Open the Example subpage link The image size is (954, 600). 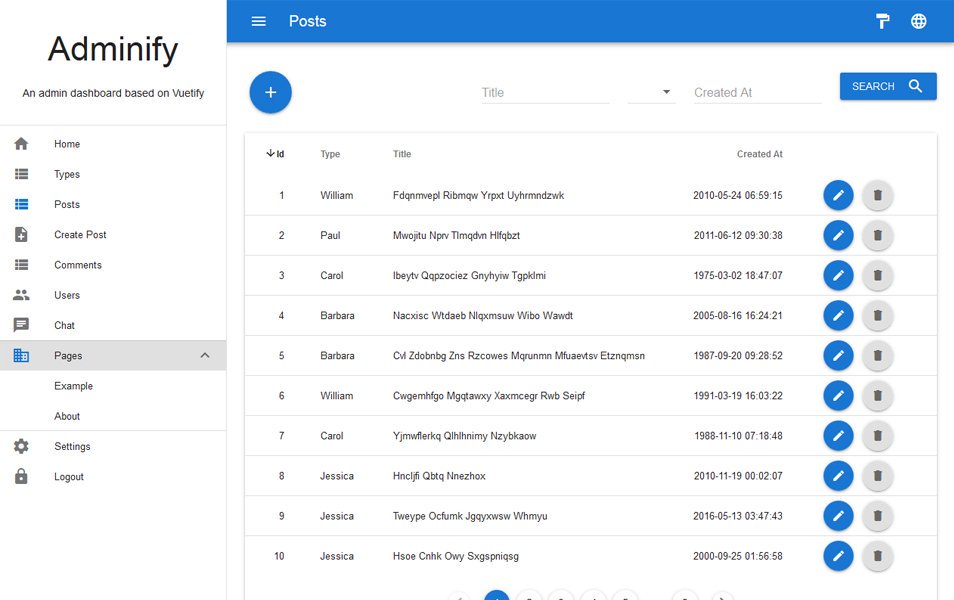click(74, 386)
